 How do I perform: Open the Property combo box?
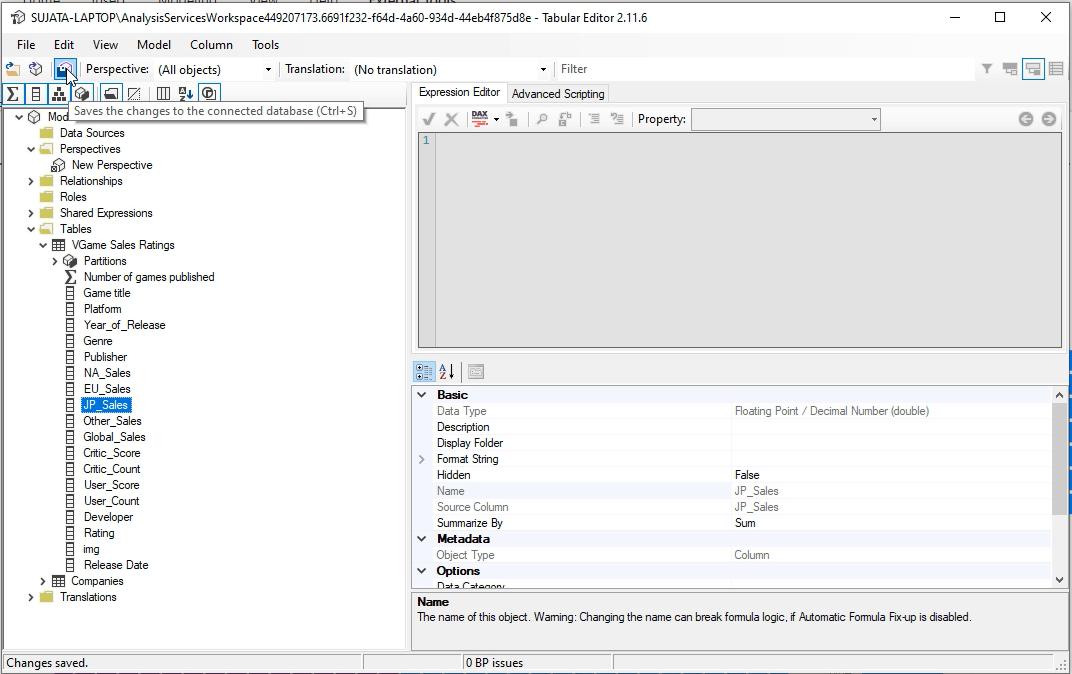(x=786, y=120)
